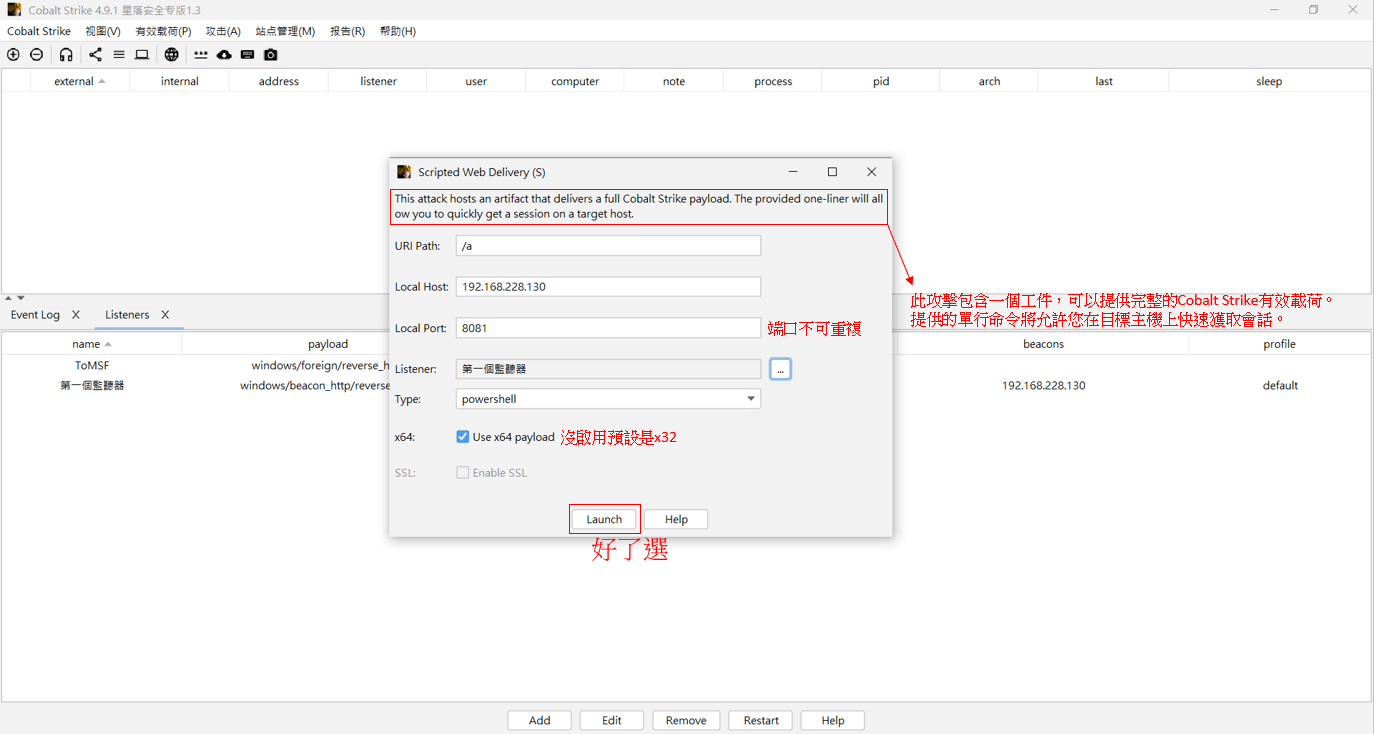This screenshot has height=734, width=1374.
Task: Click the Local Port input field
Action: tap(608, 328)
